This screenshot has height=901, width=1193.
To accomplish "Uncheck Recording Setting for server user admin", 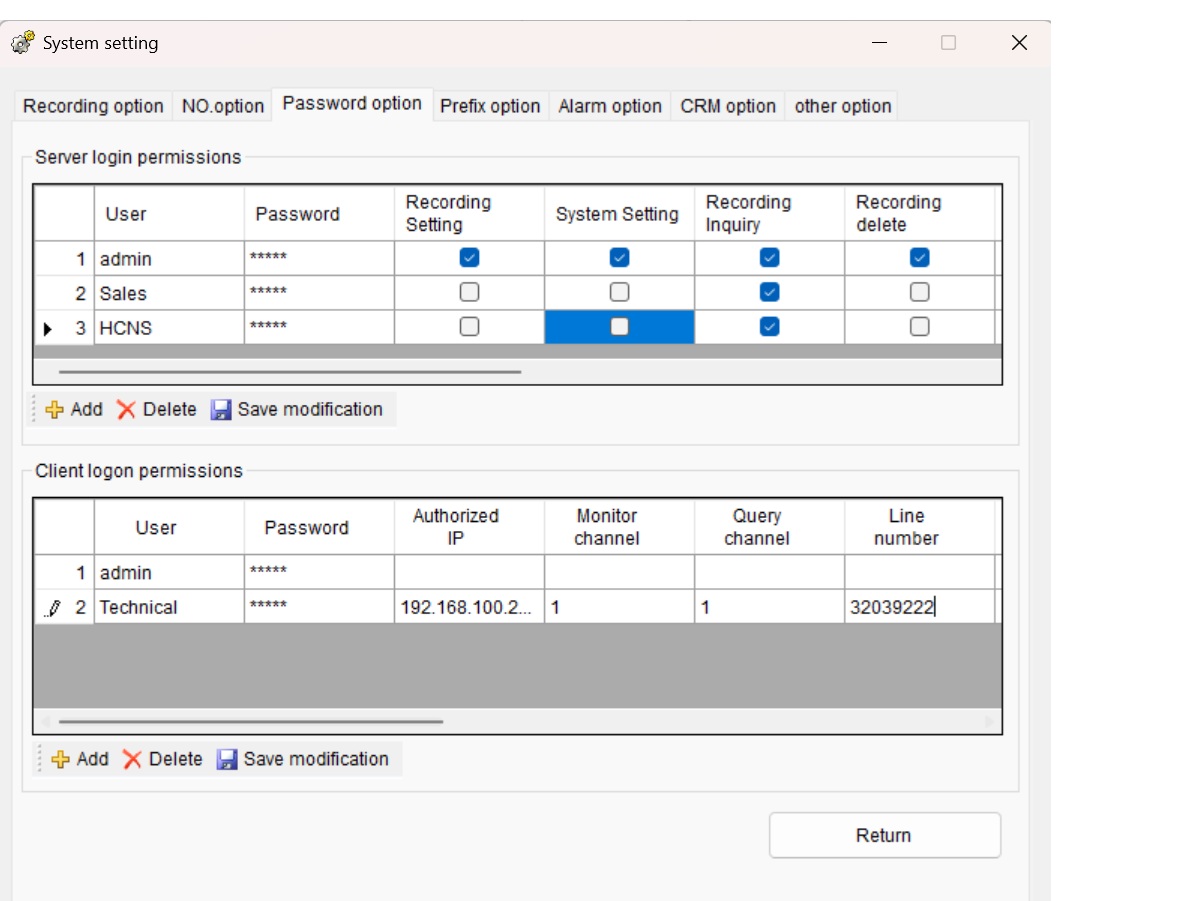I will click(469, 257).
